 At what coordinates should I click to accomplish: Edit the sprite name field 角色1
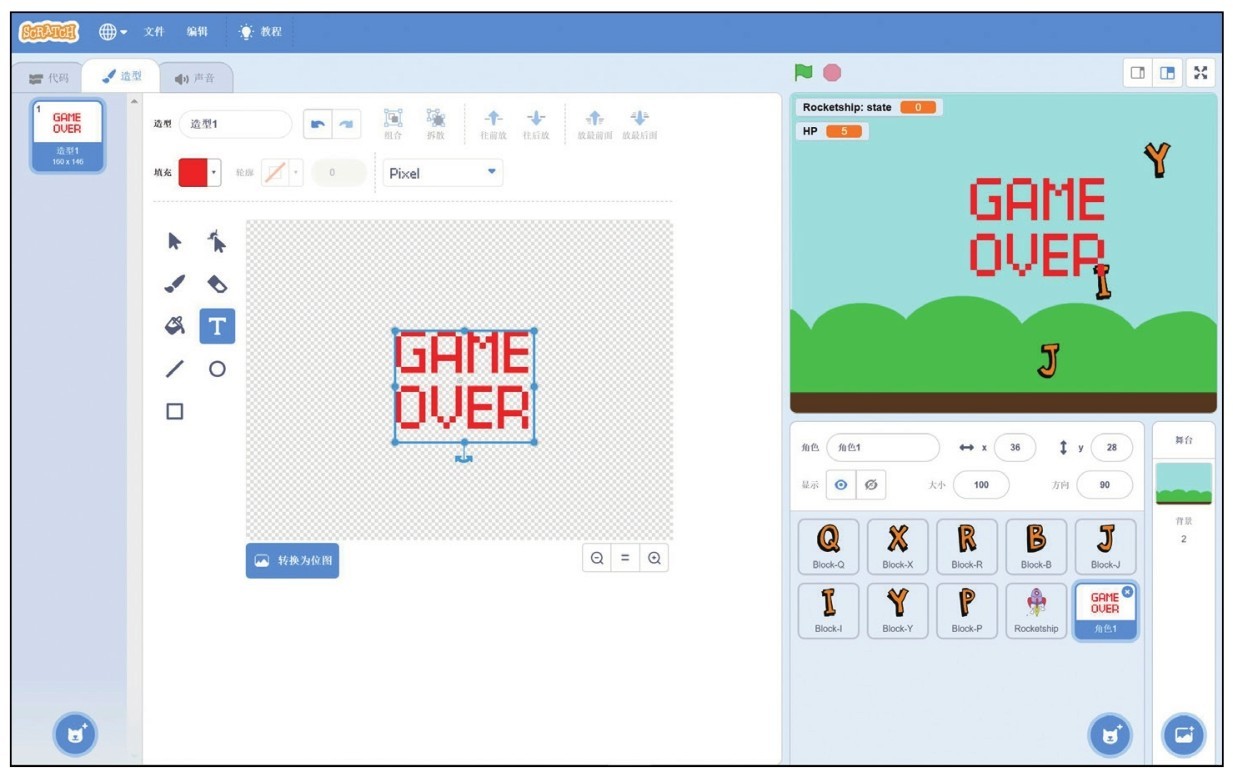(883, 448)
